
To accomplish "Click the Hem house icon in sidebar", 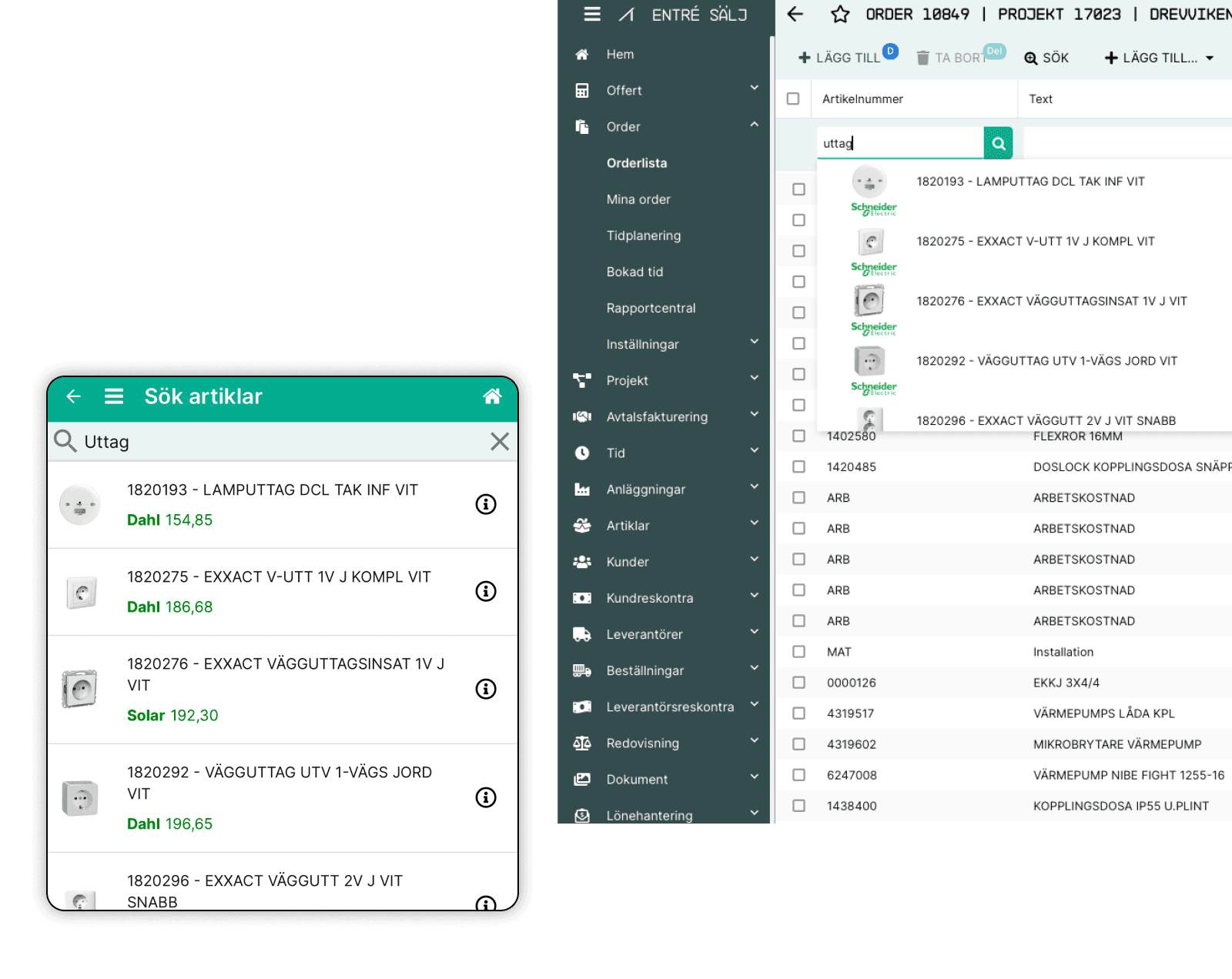I will [582, 55].
